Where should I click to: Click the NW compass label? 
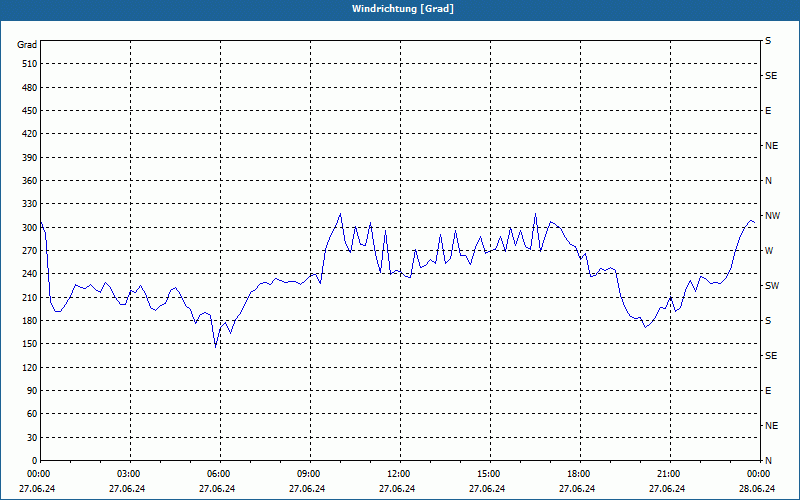772,216
